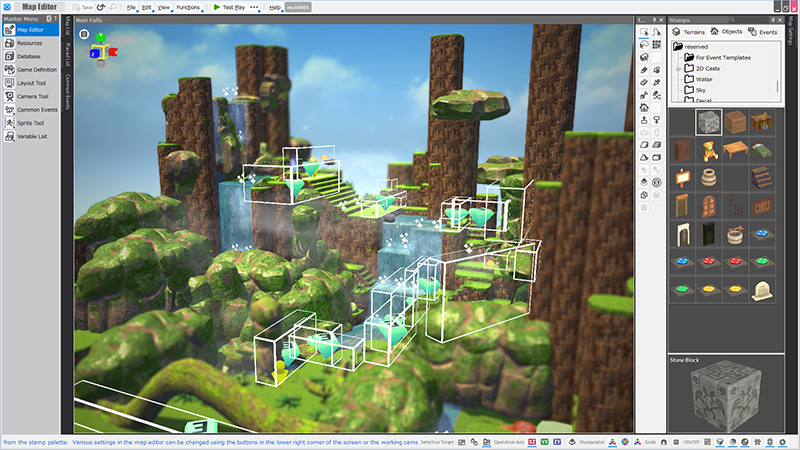Select the teddy bear stamp

point(709,150)
